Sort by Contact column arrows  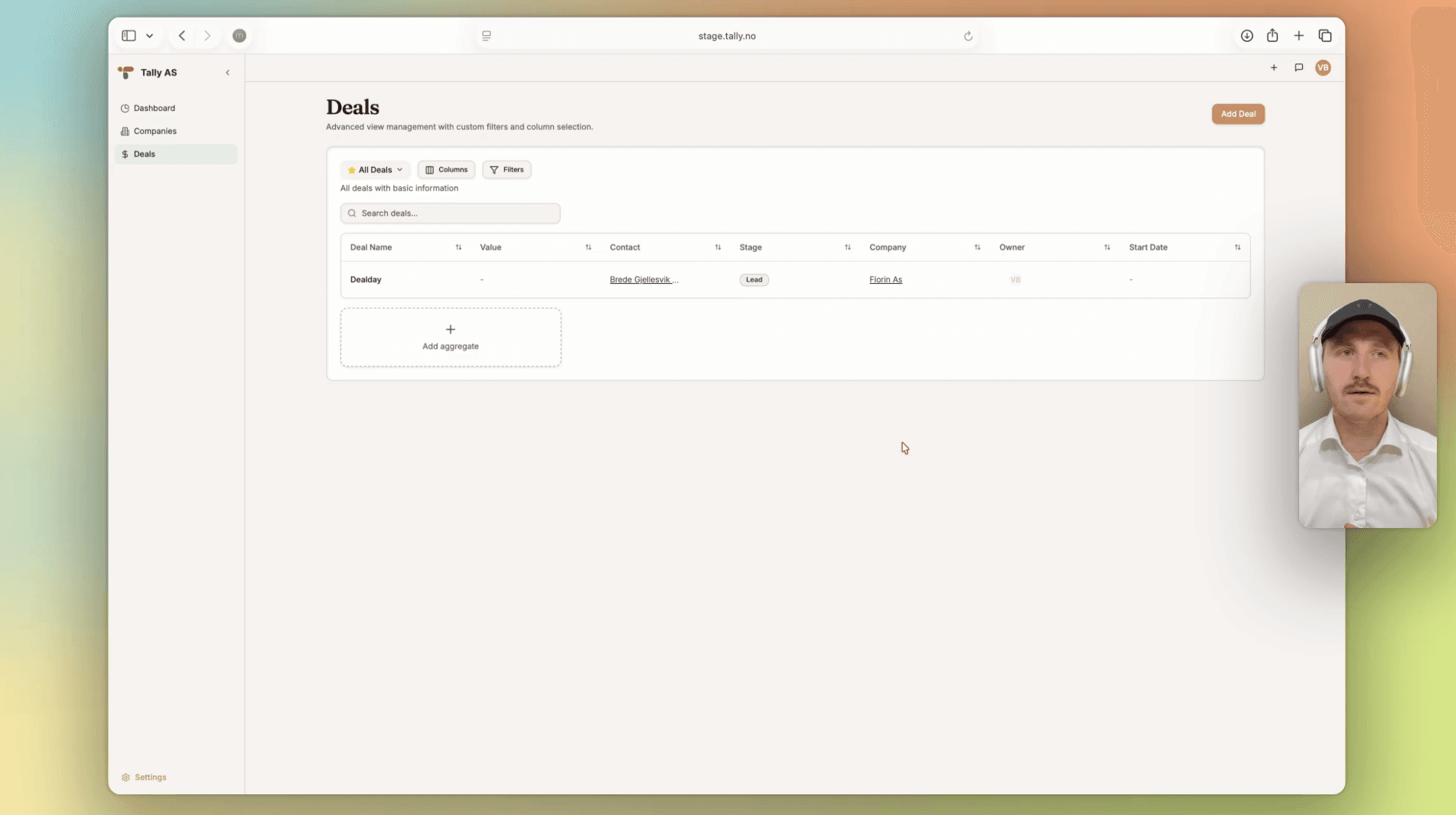pyautogui.click(x=718, y=247)
